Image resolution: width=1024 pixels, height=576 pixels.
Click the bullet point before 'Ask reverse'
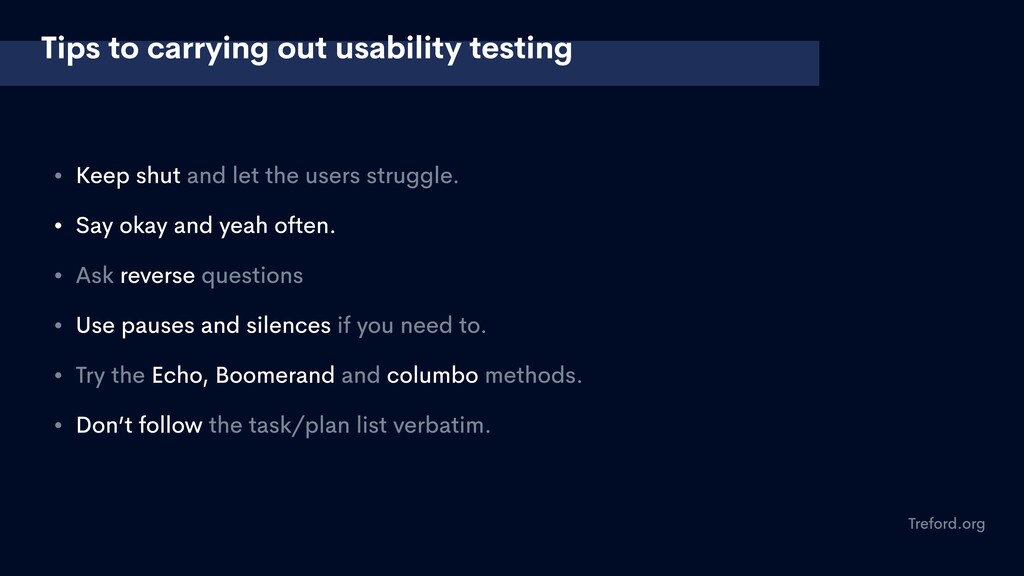tap(58, 276)
